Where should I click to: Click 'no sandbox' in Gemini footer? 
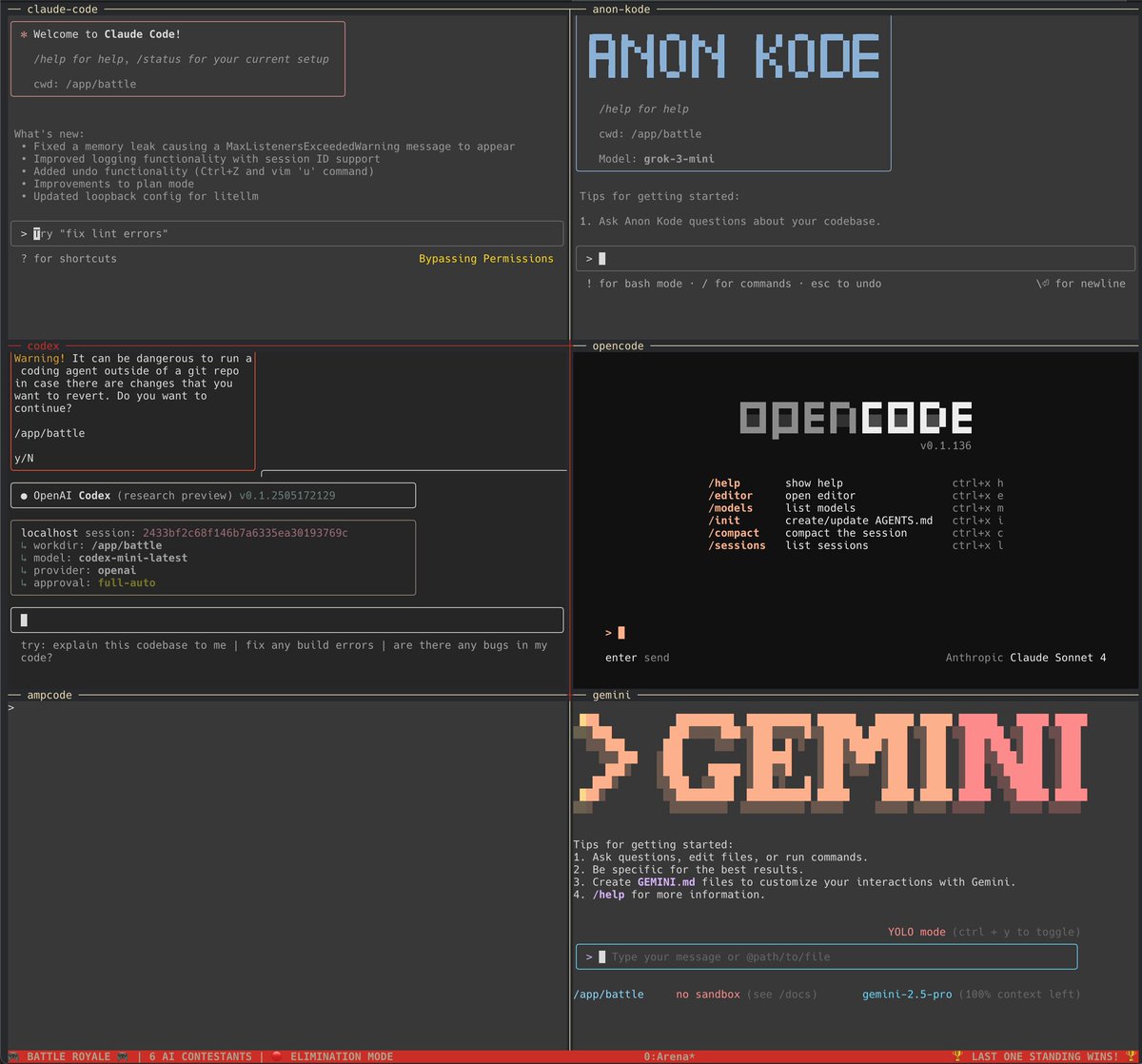pos(708,995)
